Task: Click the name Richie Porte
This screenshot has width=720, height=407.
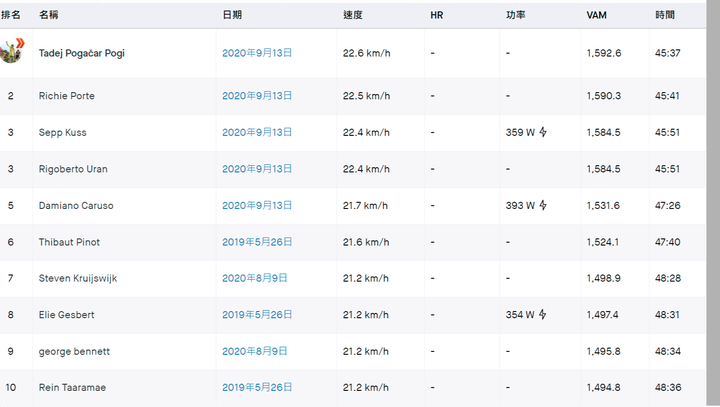Action: [67, 96]
